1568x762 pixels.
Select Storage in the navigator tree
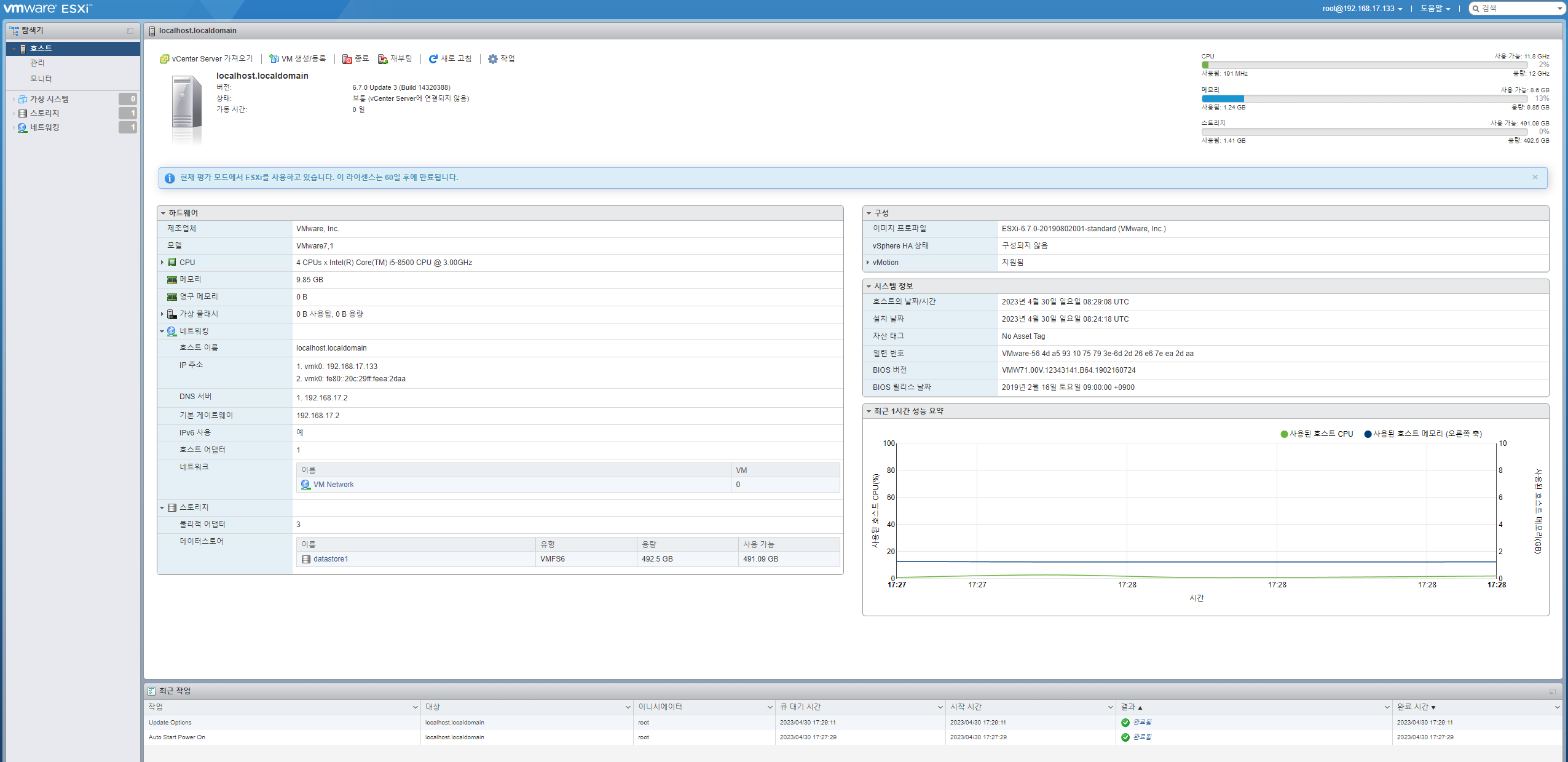coord(45,113)
